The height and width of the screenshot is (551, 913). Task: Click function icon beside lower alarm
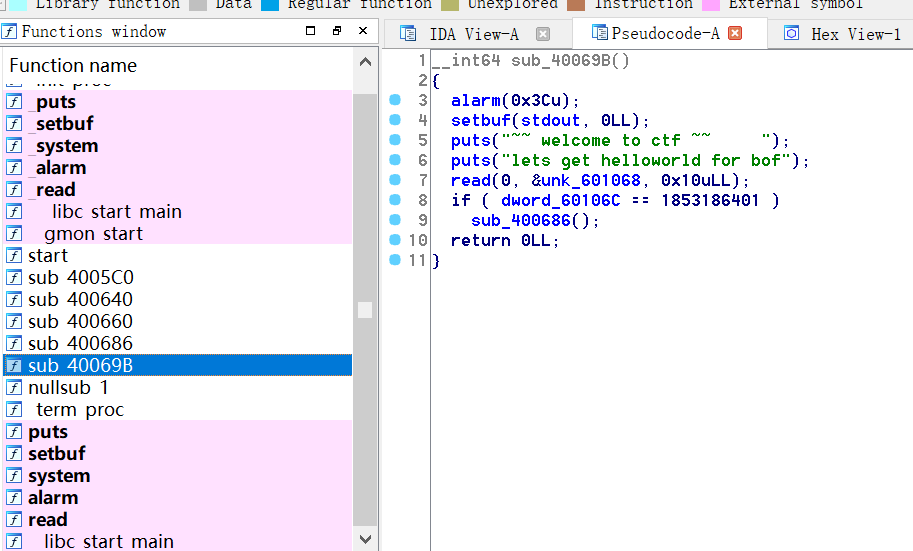(14, 497)
